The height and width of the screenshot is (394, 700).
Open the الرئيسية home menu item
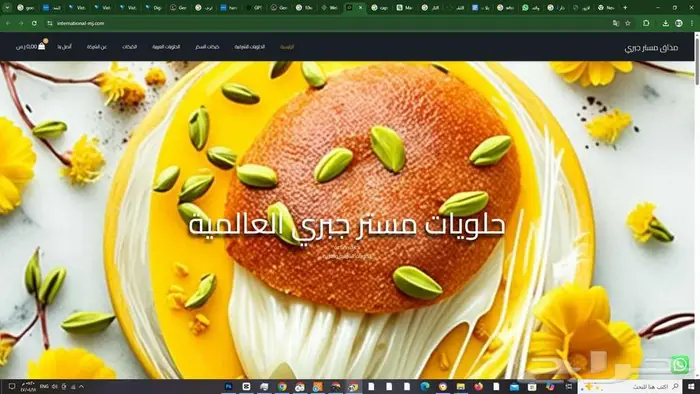tap(287, 46)
